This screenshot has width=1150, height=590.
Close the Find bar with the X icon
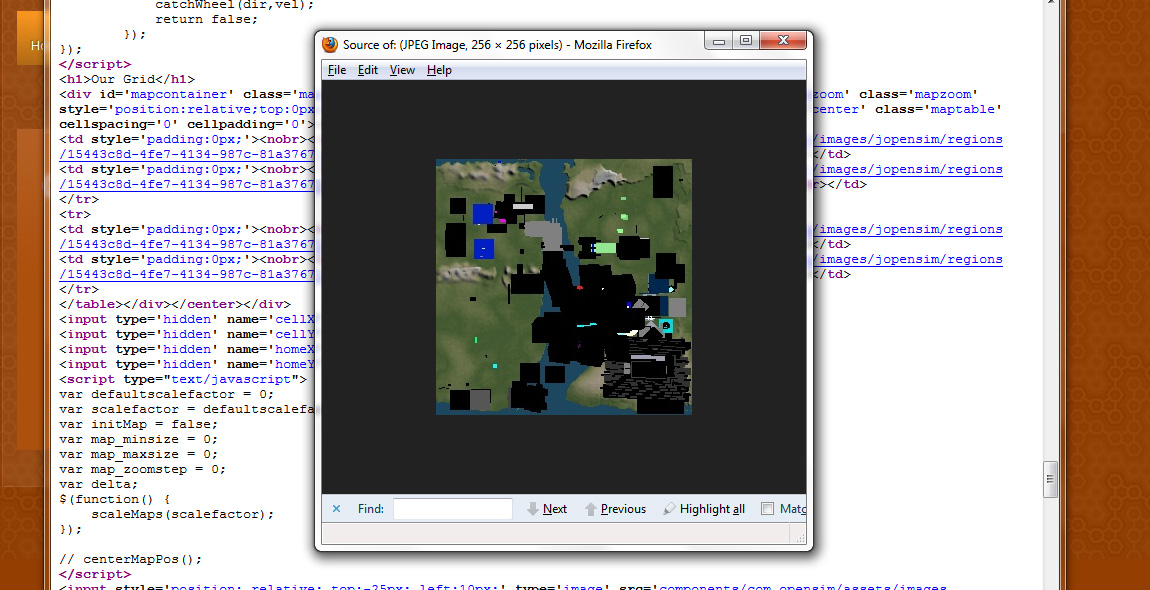click(337, 509)
